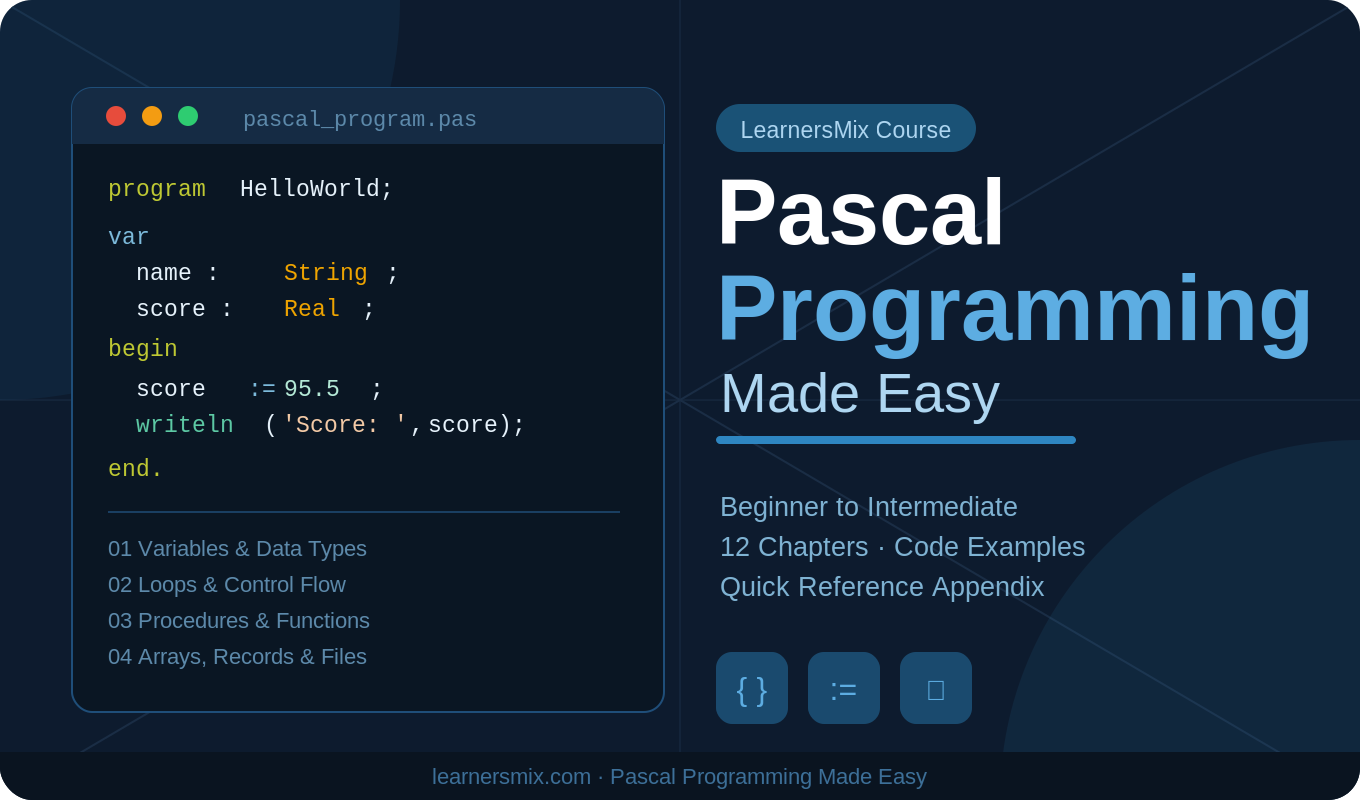
Task: Select the pascal_program.pas file title
Action: coord(360,120)
